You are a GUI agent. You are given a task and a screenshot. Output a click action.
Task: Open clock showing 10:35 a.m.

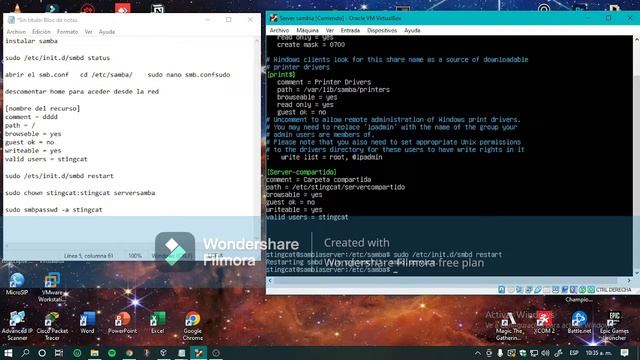click(x=599, y=353)
